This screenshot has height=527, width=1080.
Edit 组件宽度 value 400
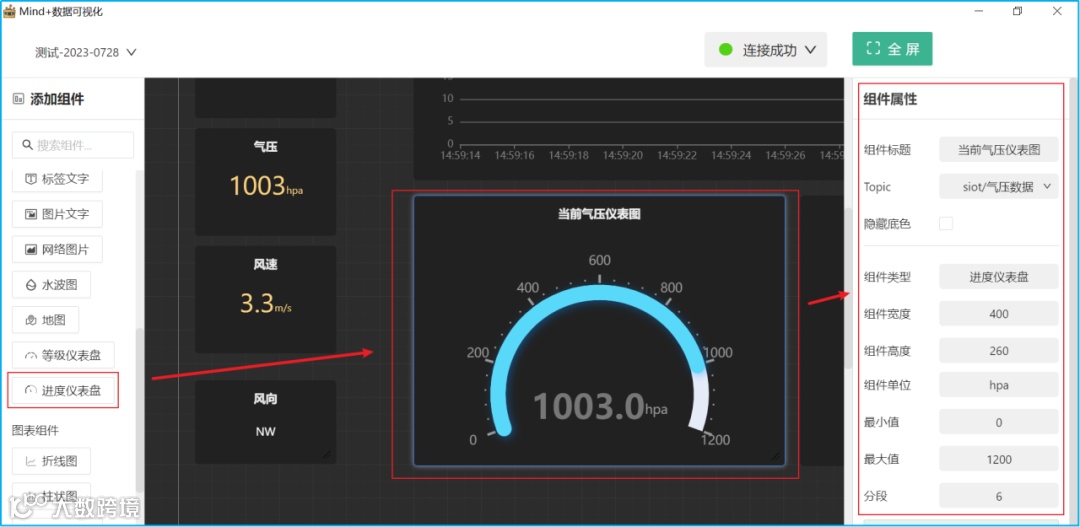999,313
